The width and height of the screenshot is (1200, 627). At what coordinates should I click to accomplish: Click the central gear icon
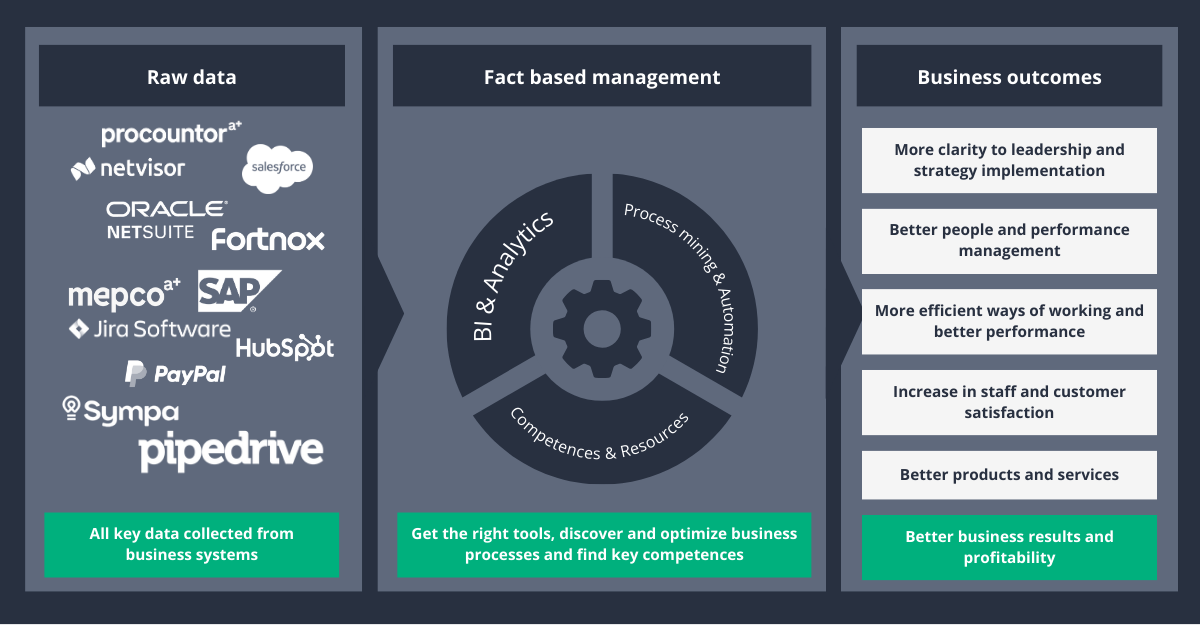[602, 327]
